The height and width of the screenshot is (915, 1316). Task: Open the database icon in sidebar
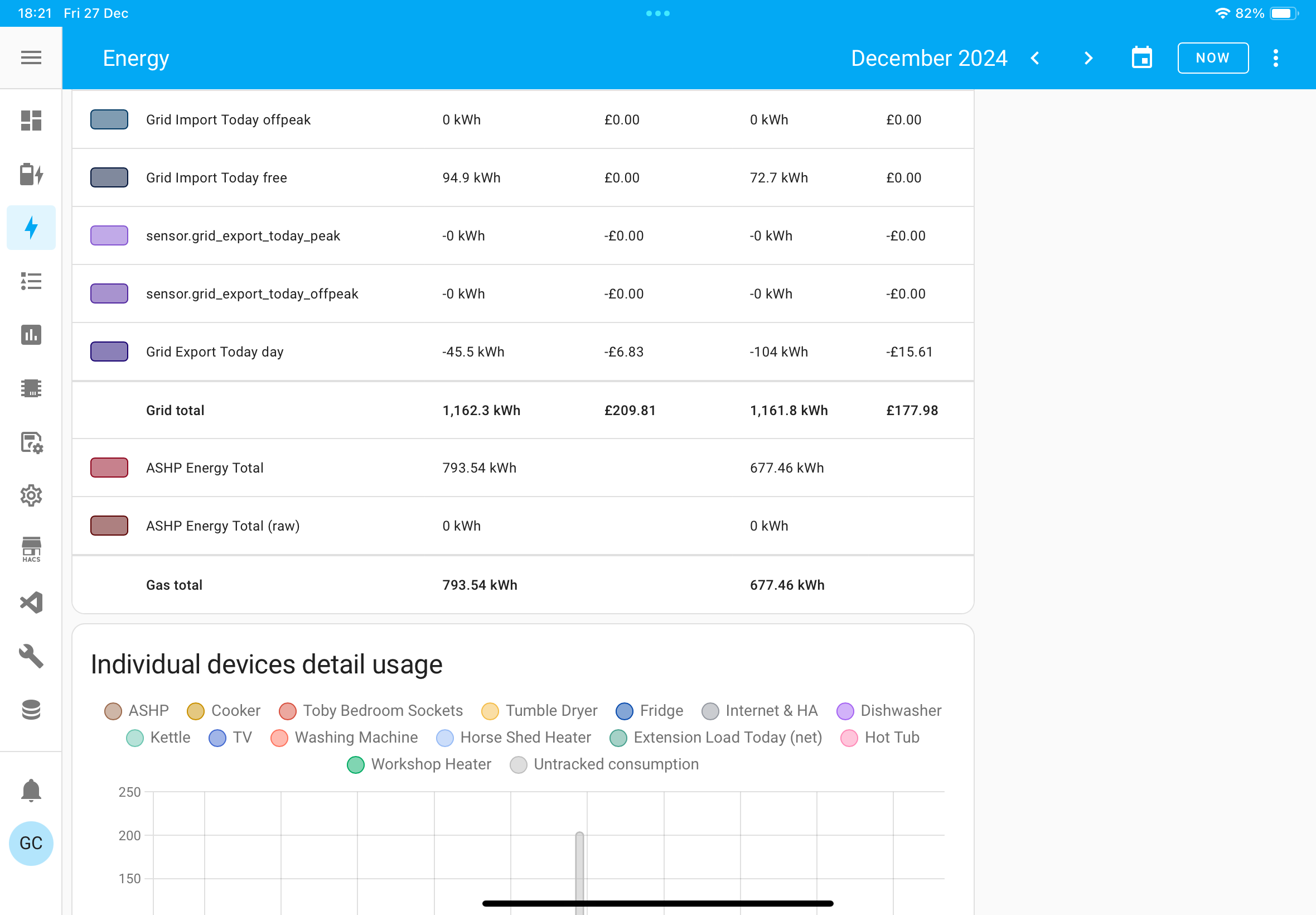31,710
